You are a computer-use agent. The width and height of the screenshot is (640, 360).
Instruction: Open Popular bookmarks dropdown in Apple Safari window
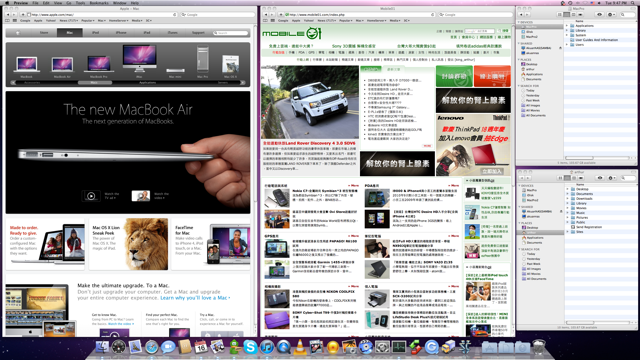pyautogui.click(x=87, y=20)
